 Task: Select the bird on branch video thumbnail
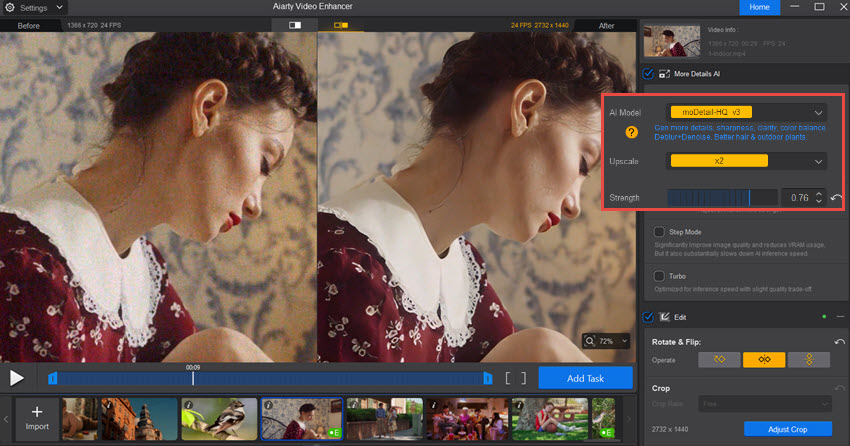click(x=219, y=418)
